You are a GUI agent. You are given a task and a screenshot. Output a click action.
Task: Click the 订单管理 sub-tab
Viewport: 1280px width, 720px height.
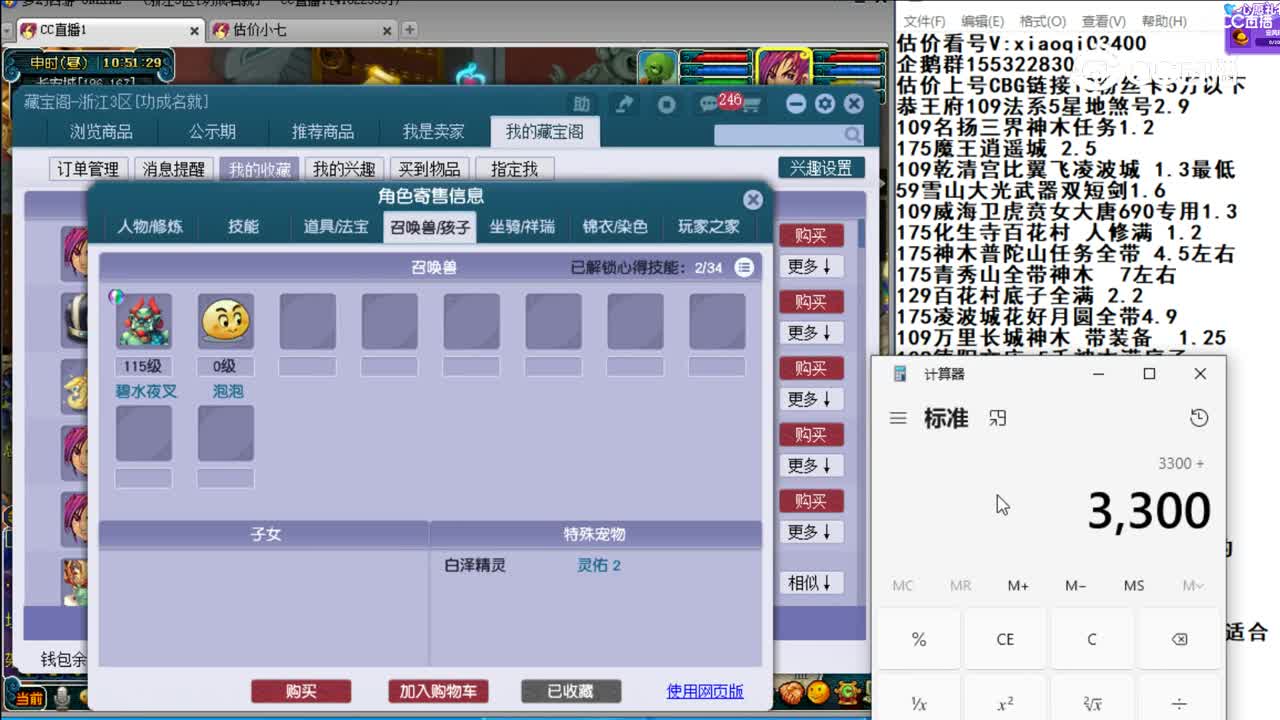pos(88,169)
